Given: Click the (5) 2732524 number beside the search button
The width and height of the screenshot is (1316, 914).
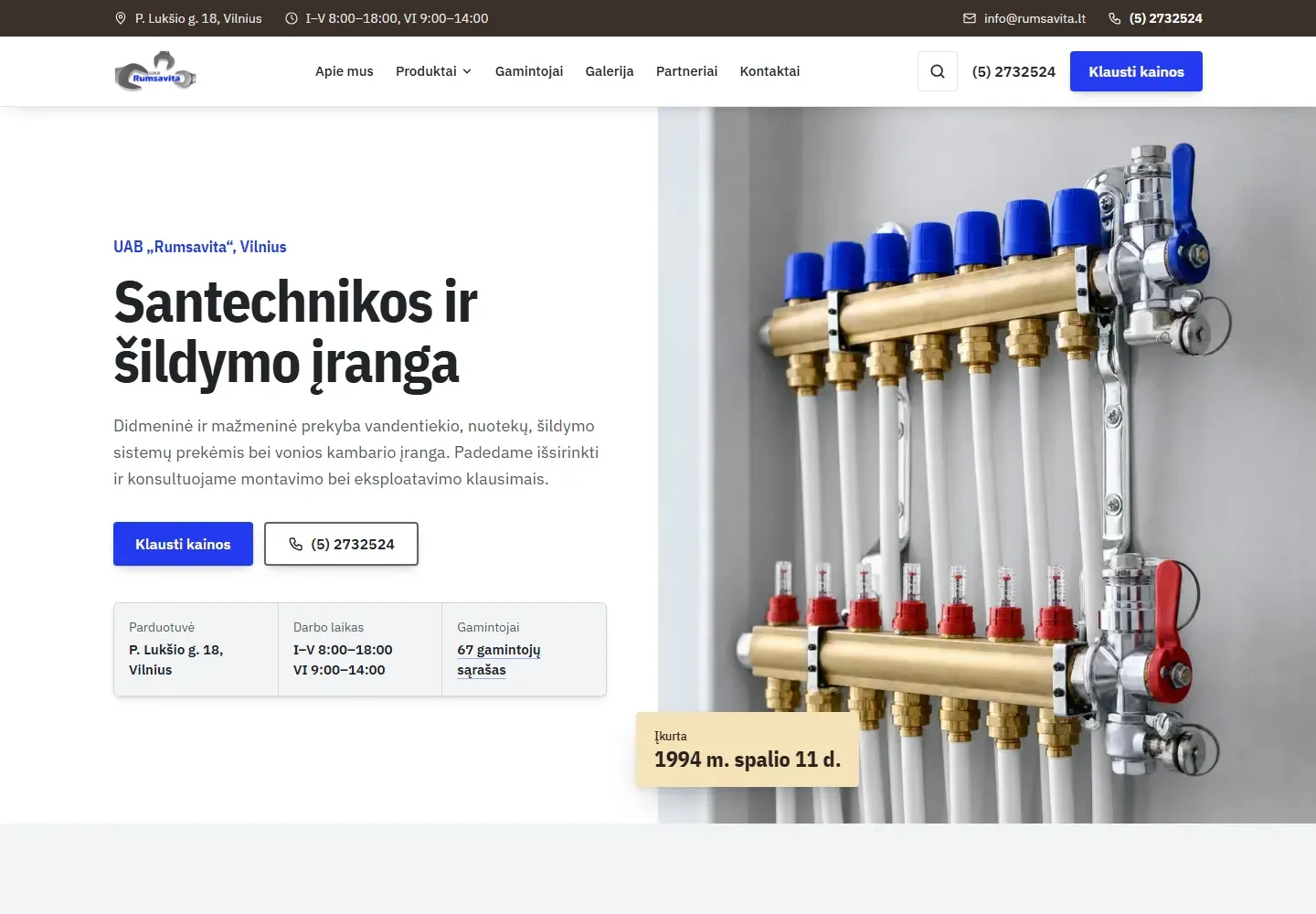Looking at the screenshot, I should [x=1014, y=71].
